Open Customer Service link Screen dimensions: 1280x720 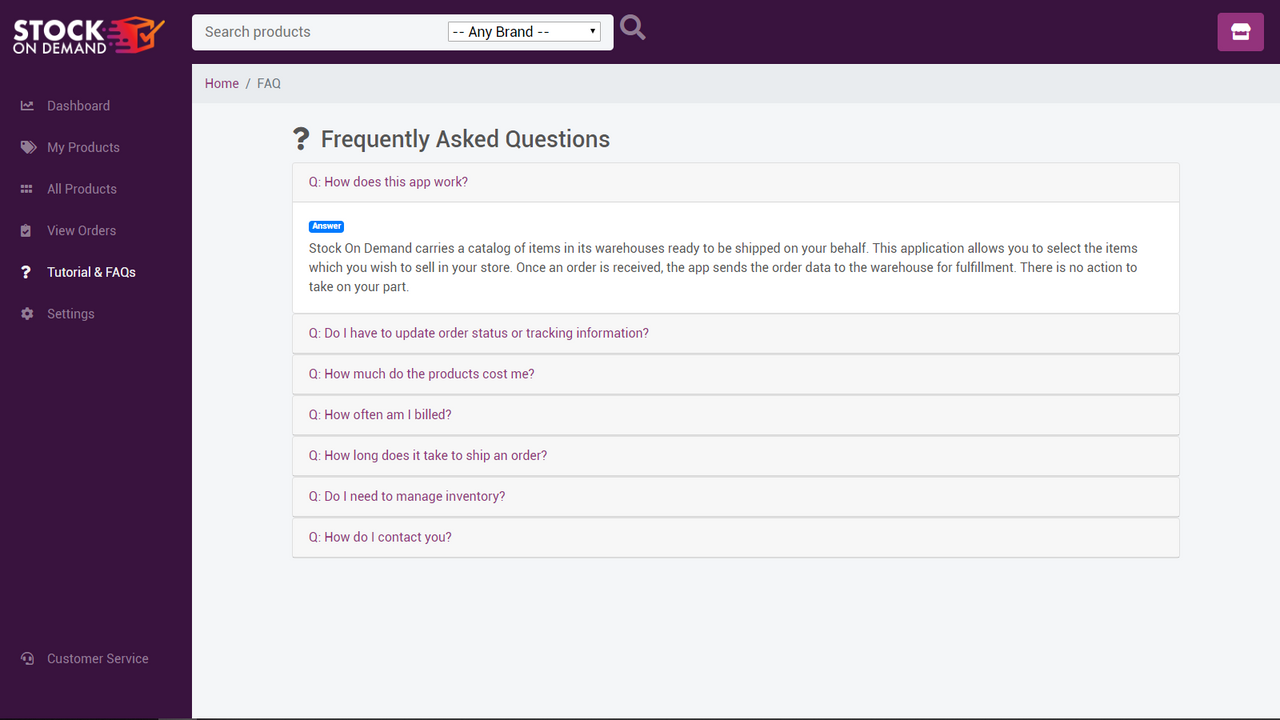click(x=97, y=659)
